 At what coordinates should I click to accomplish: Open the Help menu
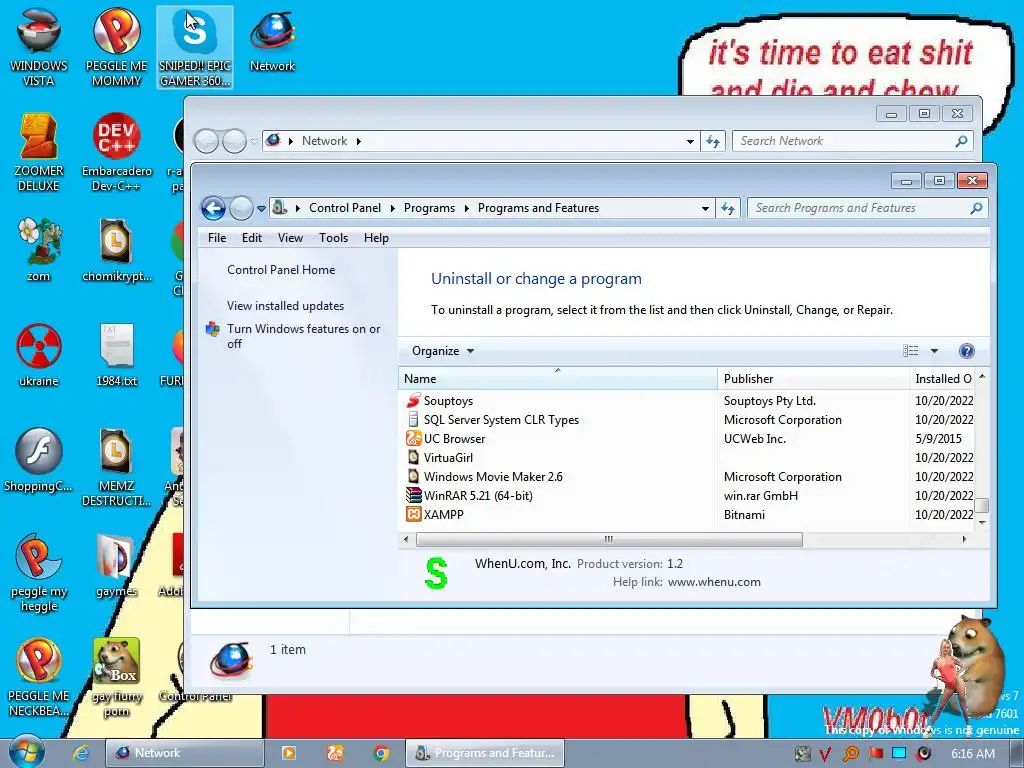(376, 238)
